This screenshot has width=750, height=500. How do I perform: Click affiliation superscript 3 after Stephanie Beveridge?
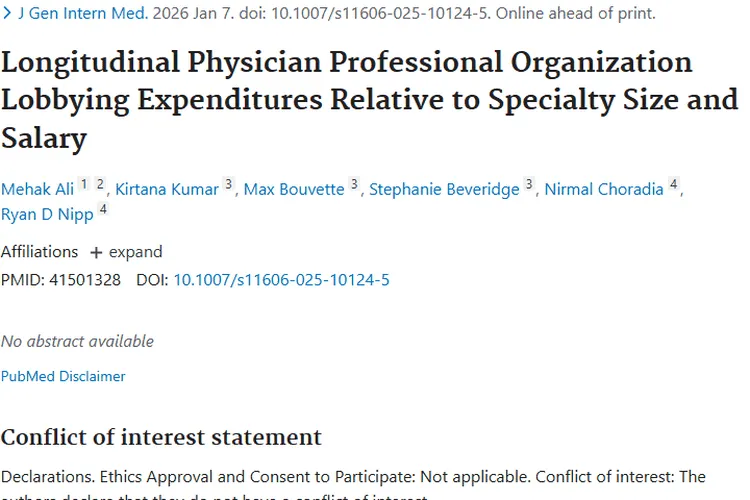tap(529, 184)
